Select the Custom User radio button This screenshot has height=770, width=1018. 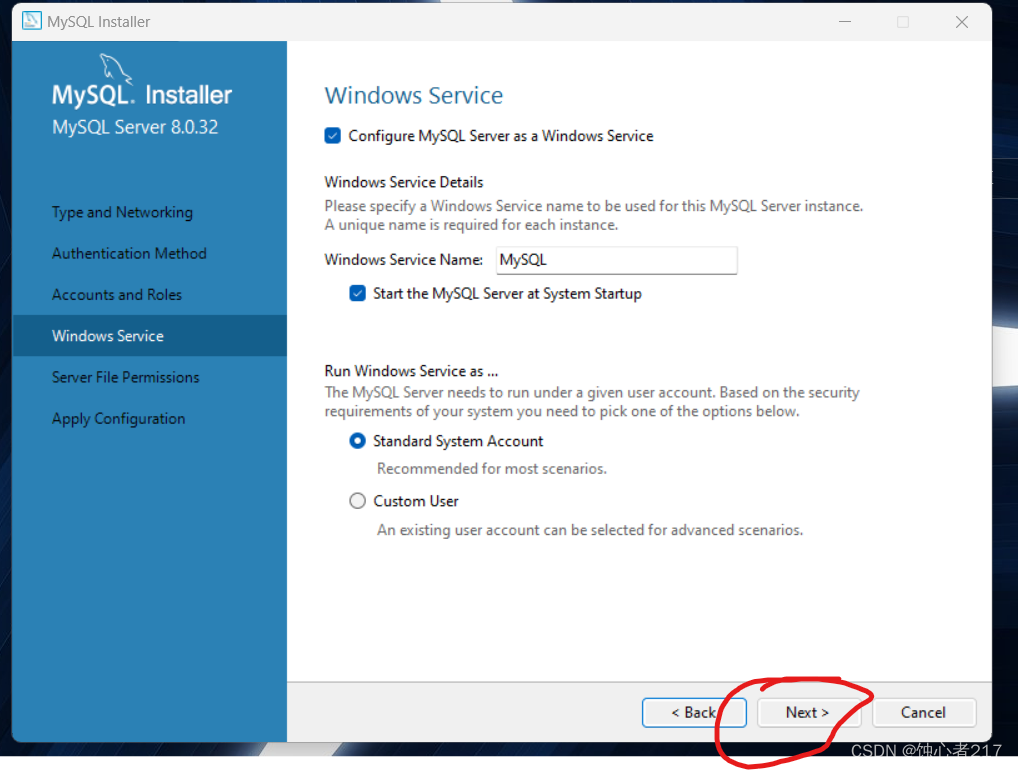click(x=357, y=501)
